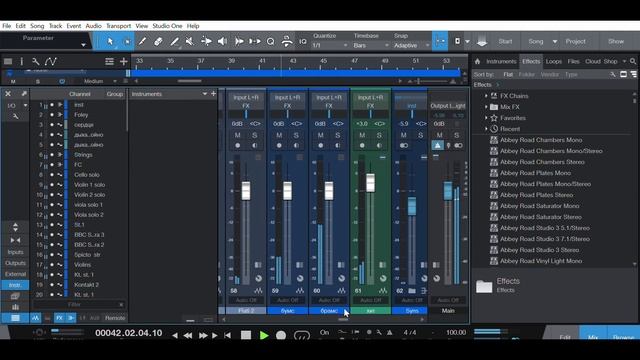Select the Eraser tool

click(158, 41)
